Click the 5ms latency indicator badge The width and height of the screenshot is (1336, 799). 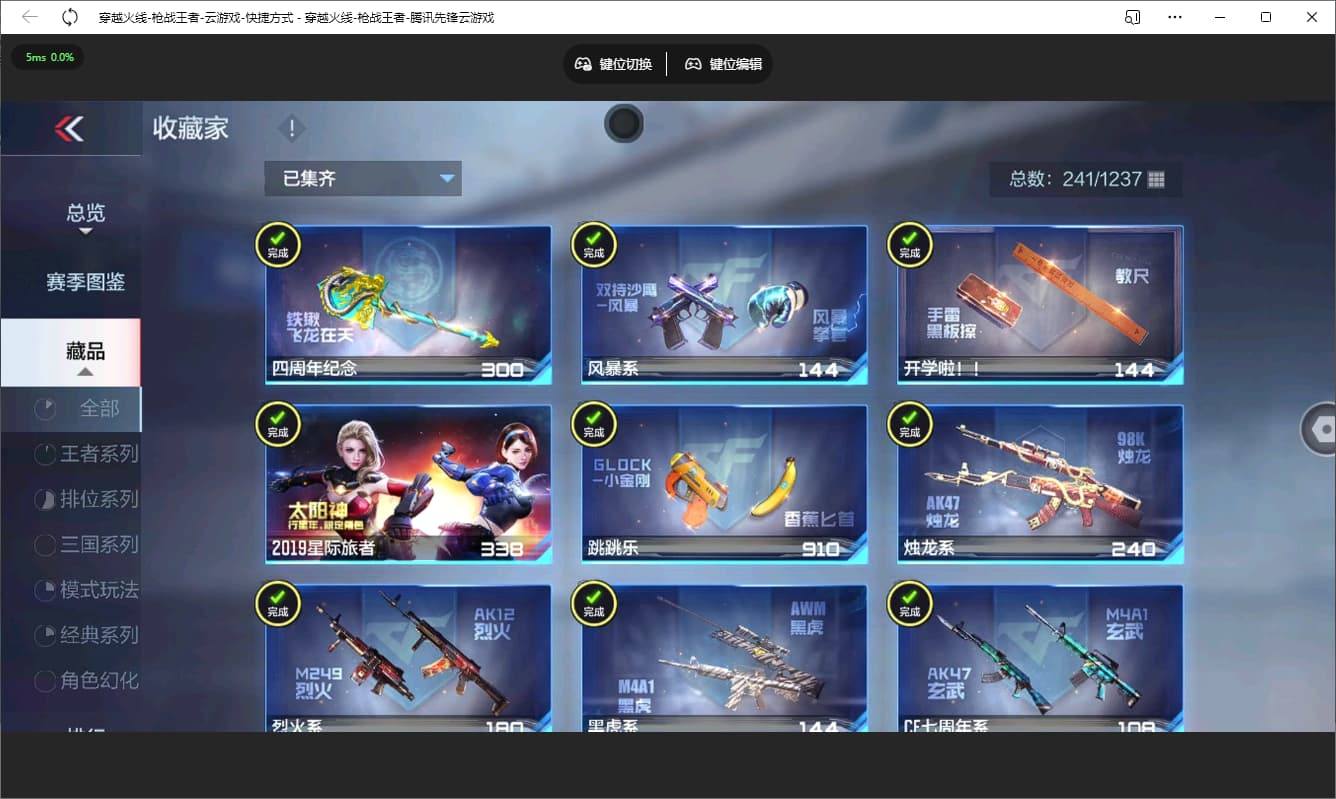coord(47,58)
